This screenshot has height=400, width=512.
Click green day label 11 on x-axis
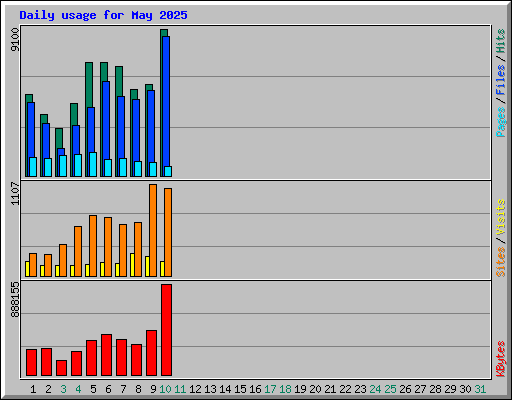click(x=180, y=389)
